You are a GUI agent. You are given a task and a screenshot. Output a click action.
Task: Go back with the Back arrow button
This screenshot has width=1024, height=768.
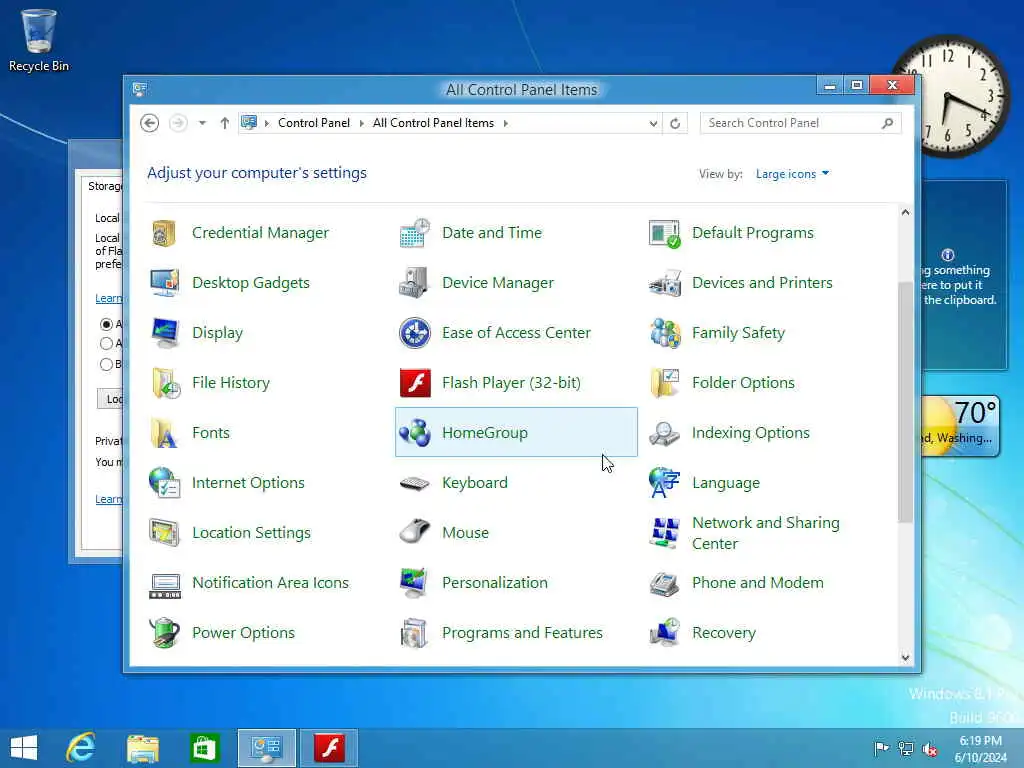point(150,123)
